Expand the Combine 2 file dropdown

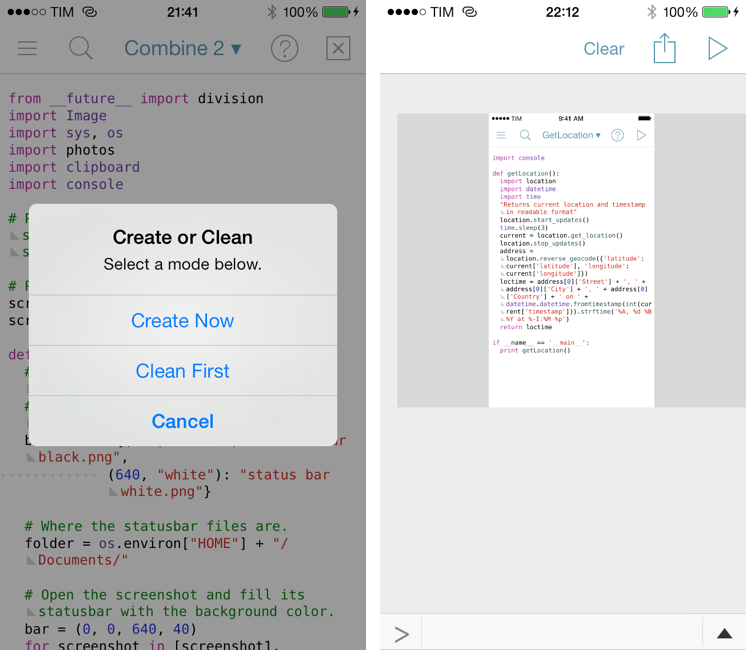[183, 48]
